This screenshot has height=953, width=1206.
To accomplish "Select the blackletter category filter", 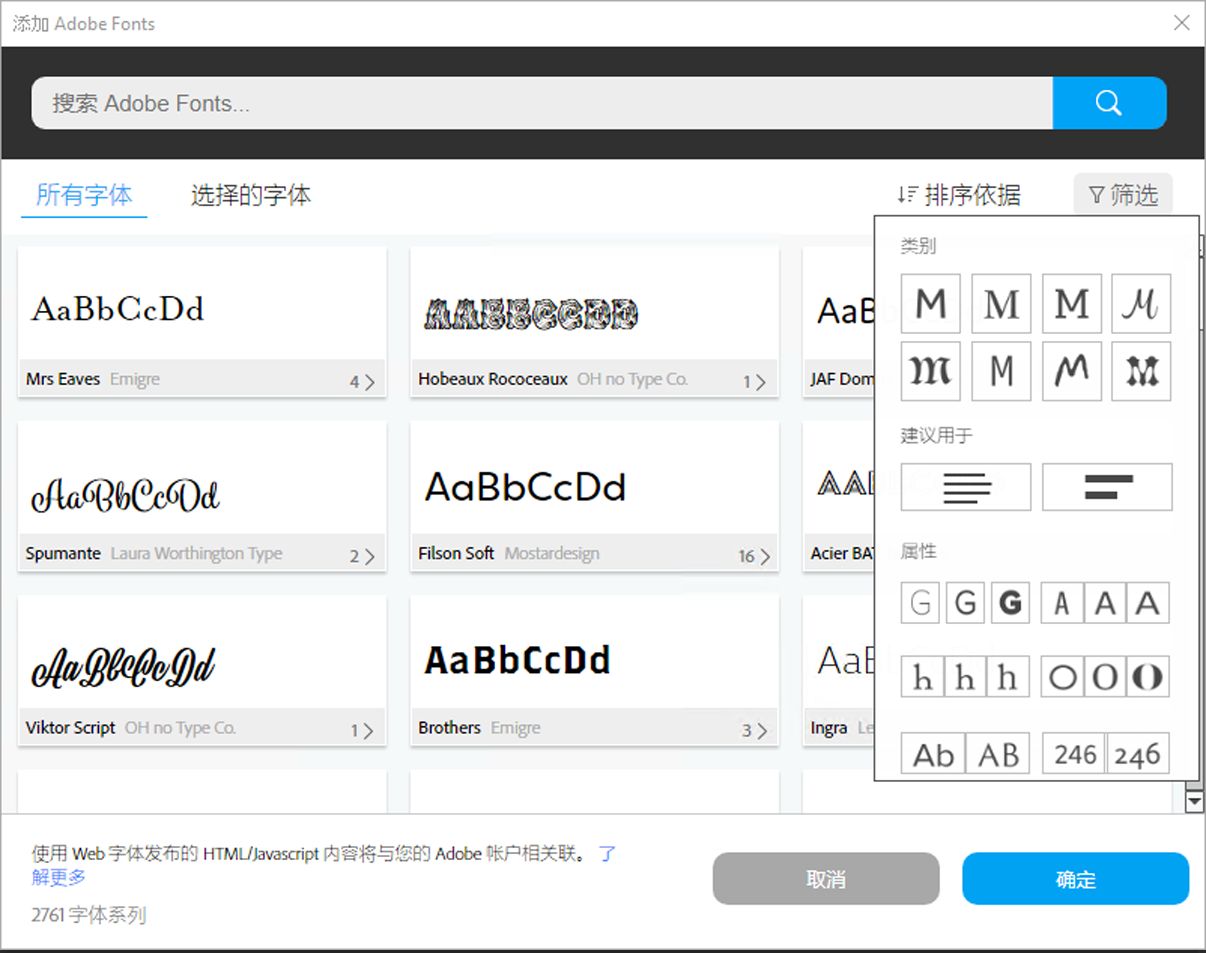I will 930,371.
